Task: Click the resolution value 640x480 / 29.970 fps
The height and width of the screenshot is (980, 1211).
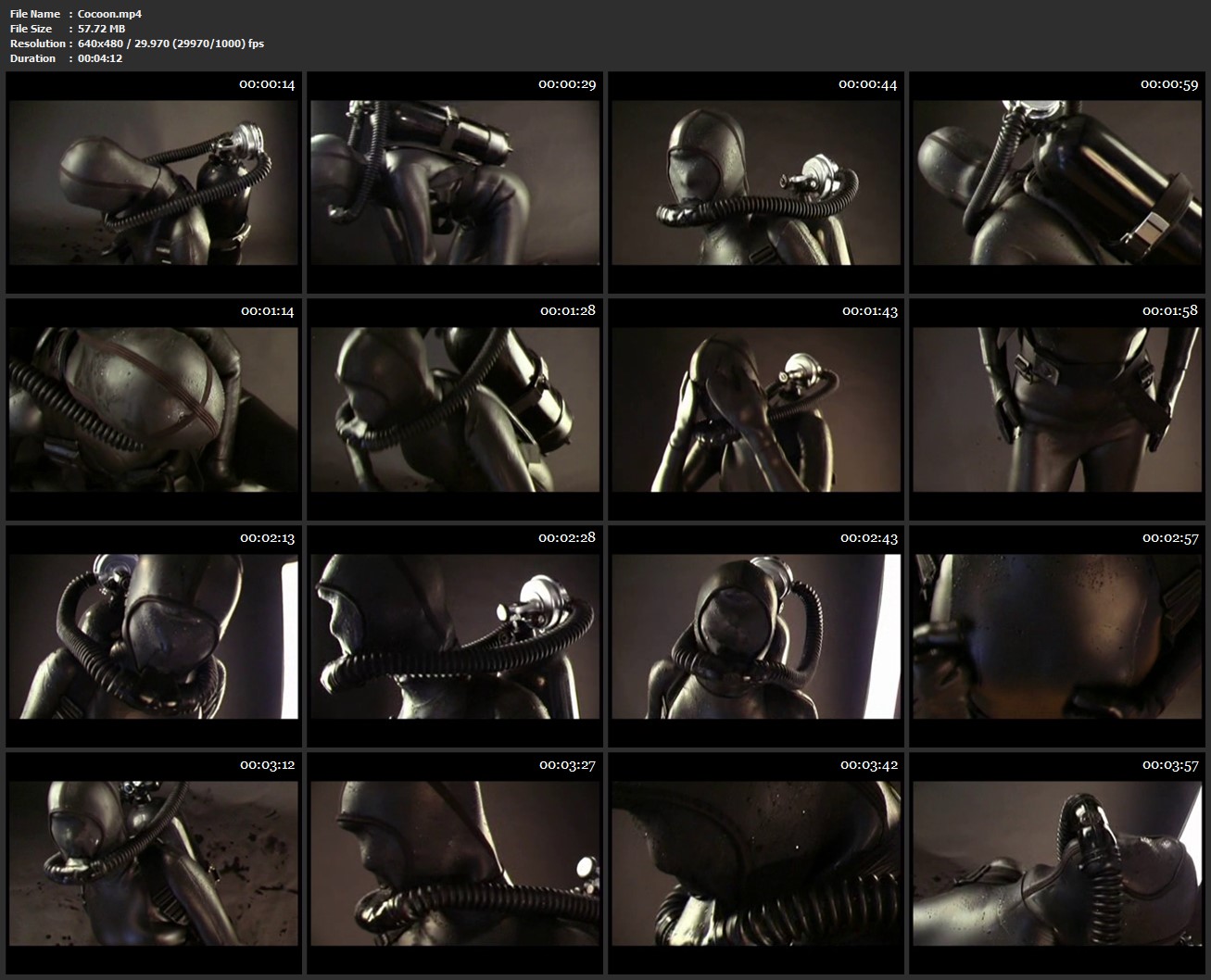Action: (170, 44)
